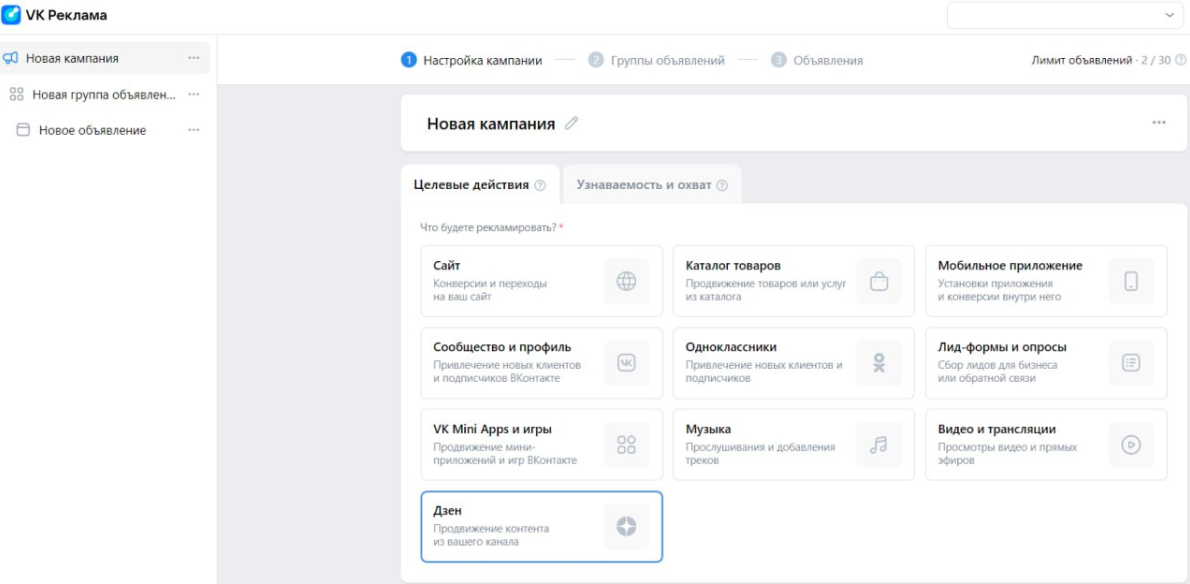This screenshot has width=1190, height=584.
Task: Click the grid icon beside Новая группа объявлений
Action: click(16, 94)
